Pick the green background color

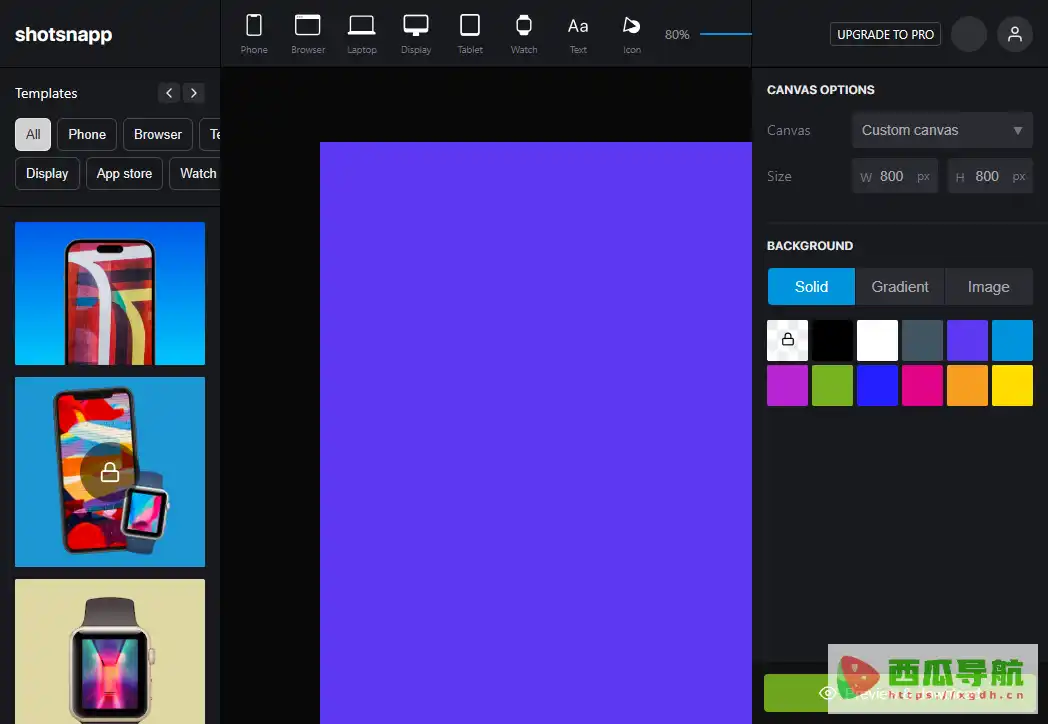(832, 386)
